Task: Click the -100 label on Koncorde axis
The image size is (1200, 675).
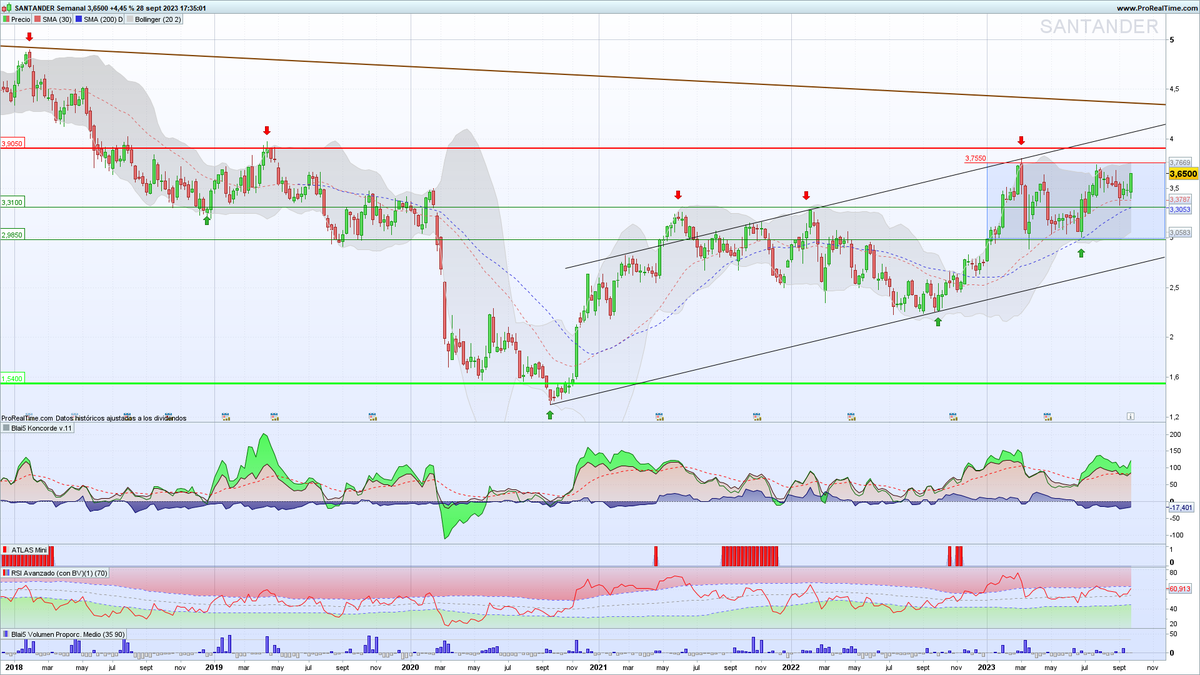Action: (x=1176, y=535)
